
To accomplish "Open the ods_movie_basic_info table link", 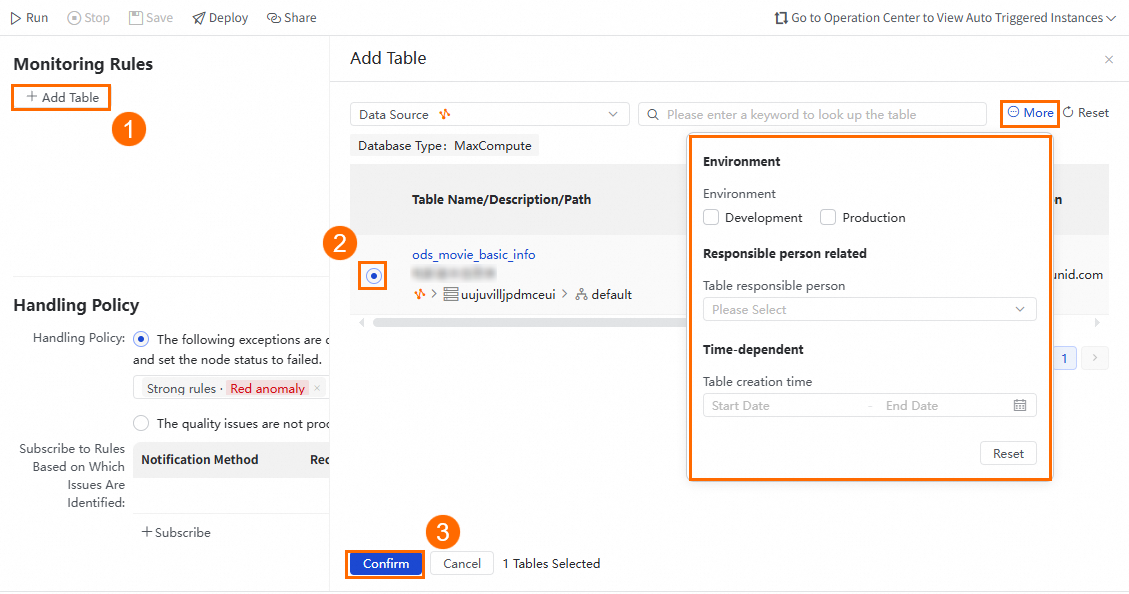I will (474, 254).
